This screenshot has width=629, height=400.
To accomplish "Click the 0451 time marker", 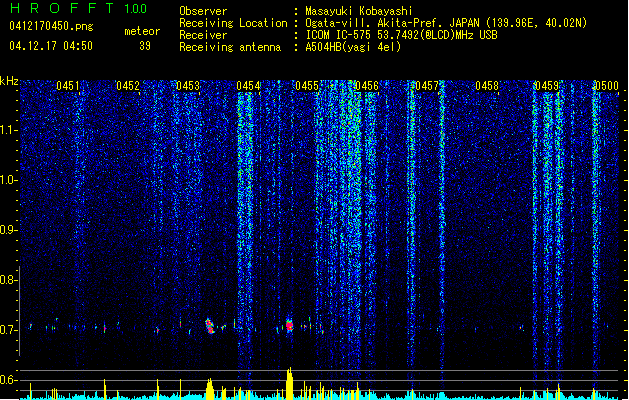I will pyautogui.click(x=68, y=86).
